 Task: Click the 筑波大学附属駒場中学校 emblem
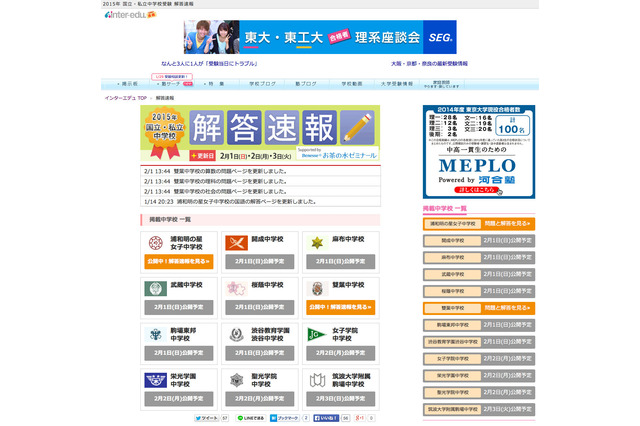pyautogui.click(x=317, y=380)
